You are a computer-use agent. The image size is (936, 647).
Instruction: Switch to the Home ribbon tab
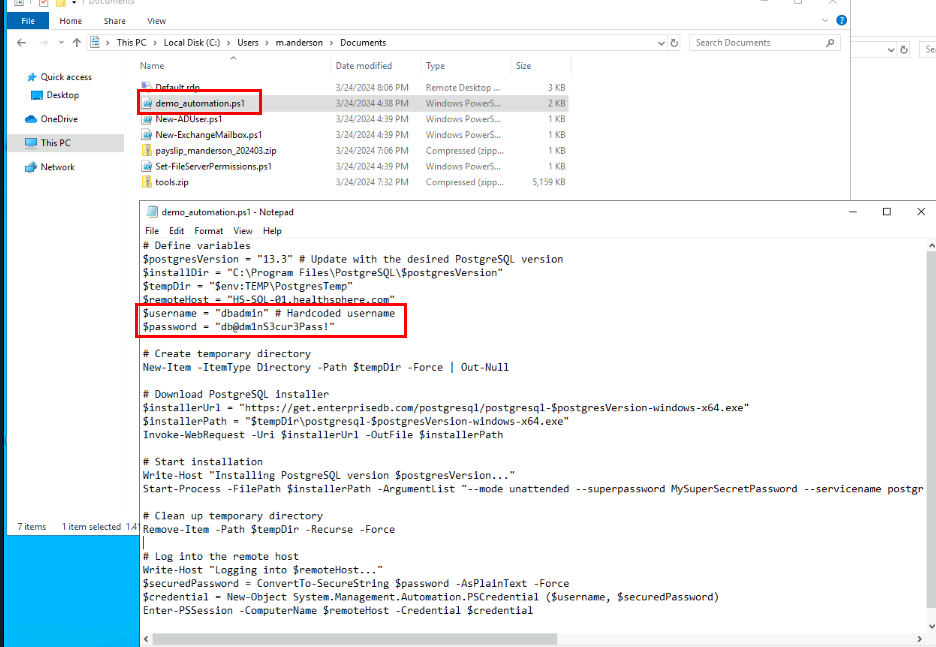(70, 21)
